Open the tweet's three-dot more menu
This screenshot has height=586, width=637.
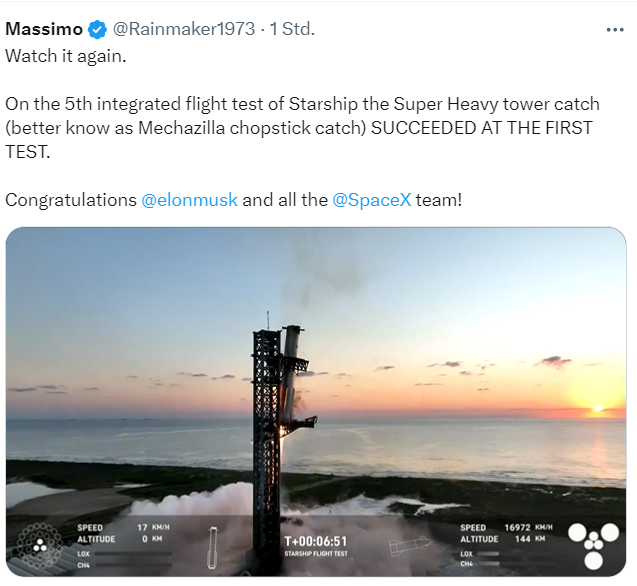coord(615,30)
